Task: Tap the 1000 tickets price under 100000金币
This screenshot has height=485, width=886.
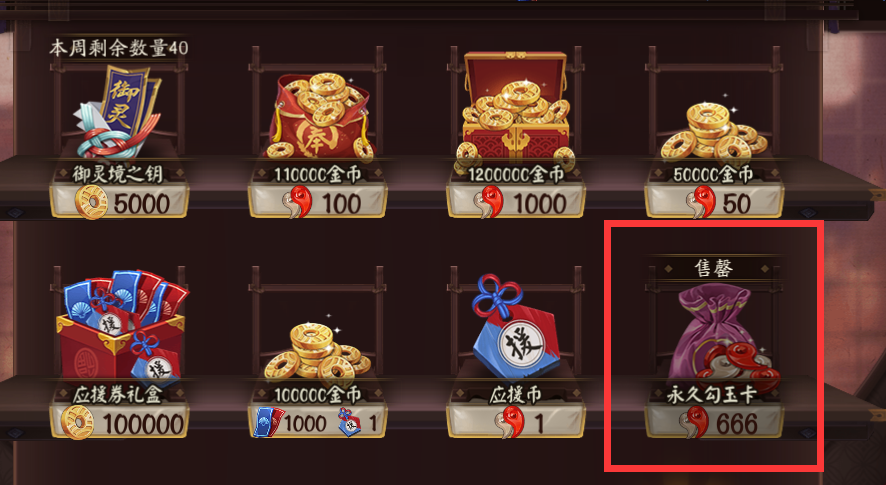Action: (x=291, y=423)
